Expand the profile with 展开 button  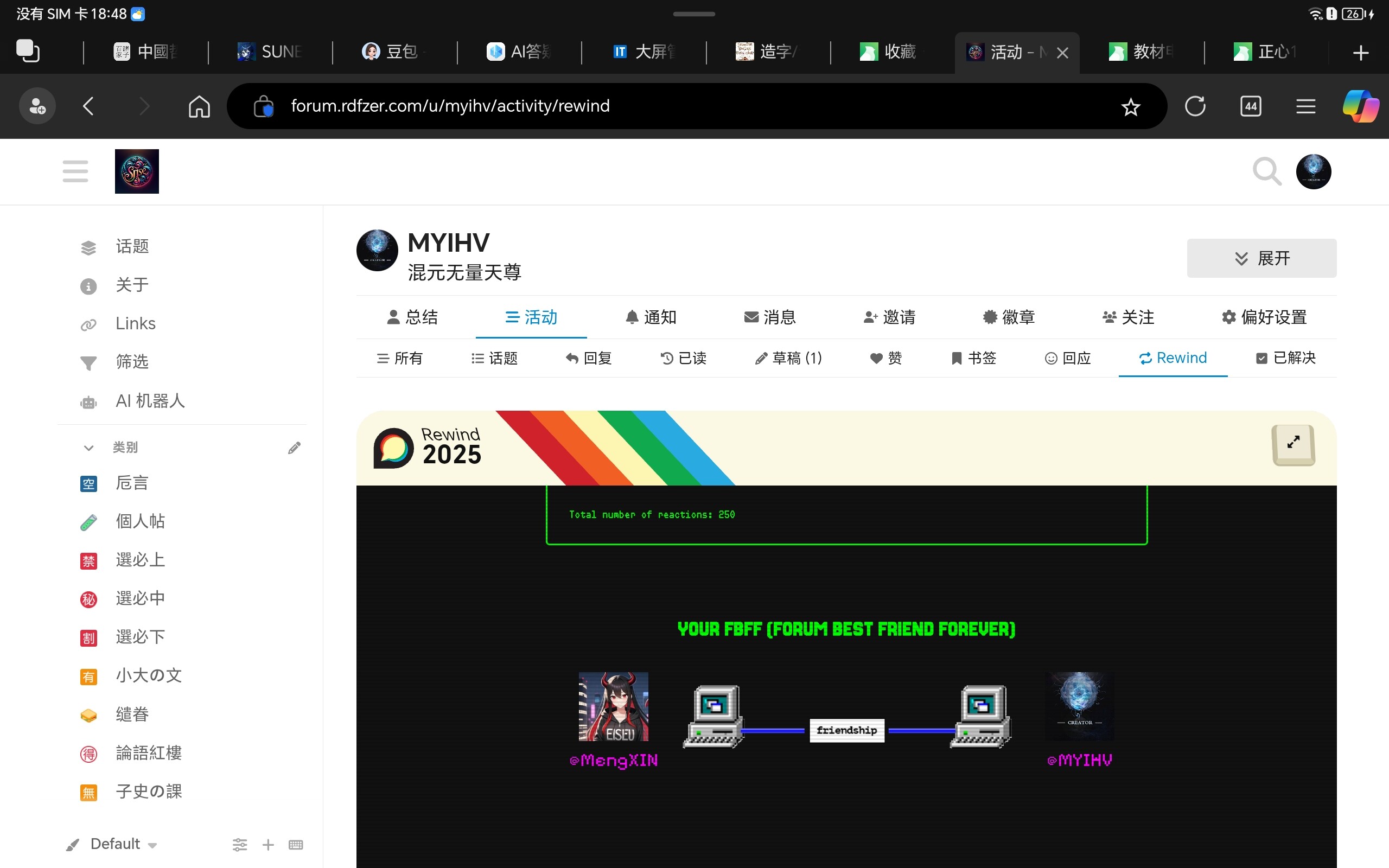1261,258
